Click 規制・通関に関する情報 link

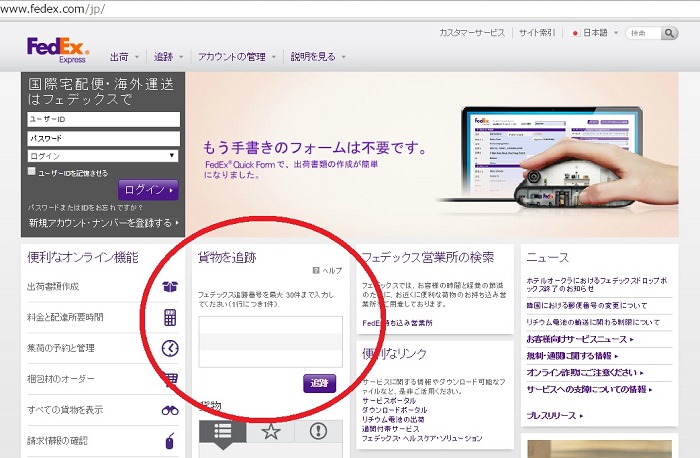click(x=572, y=356)
